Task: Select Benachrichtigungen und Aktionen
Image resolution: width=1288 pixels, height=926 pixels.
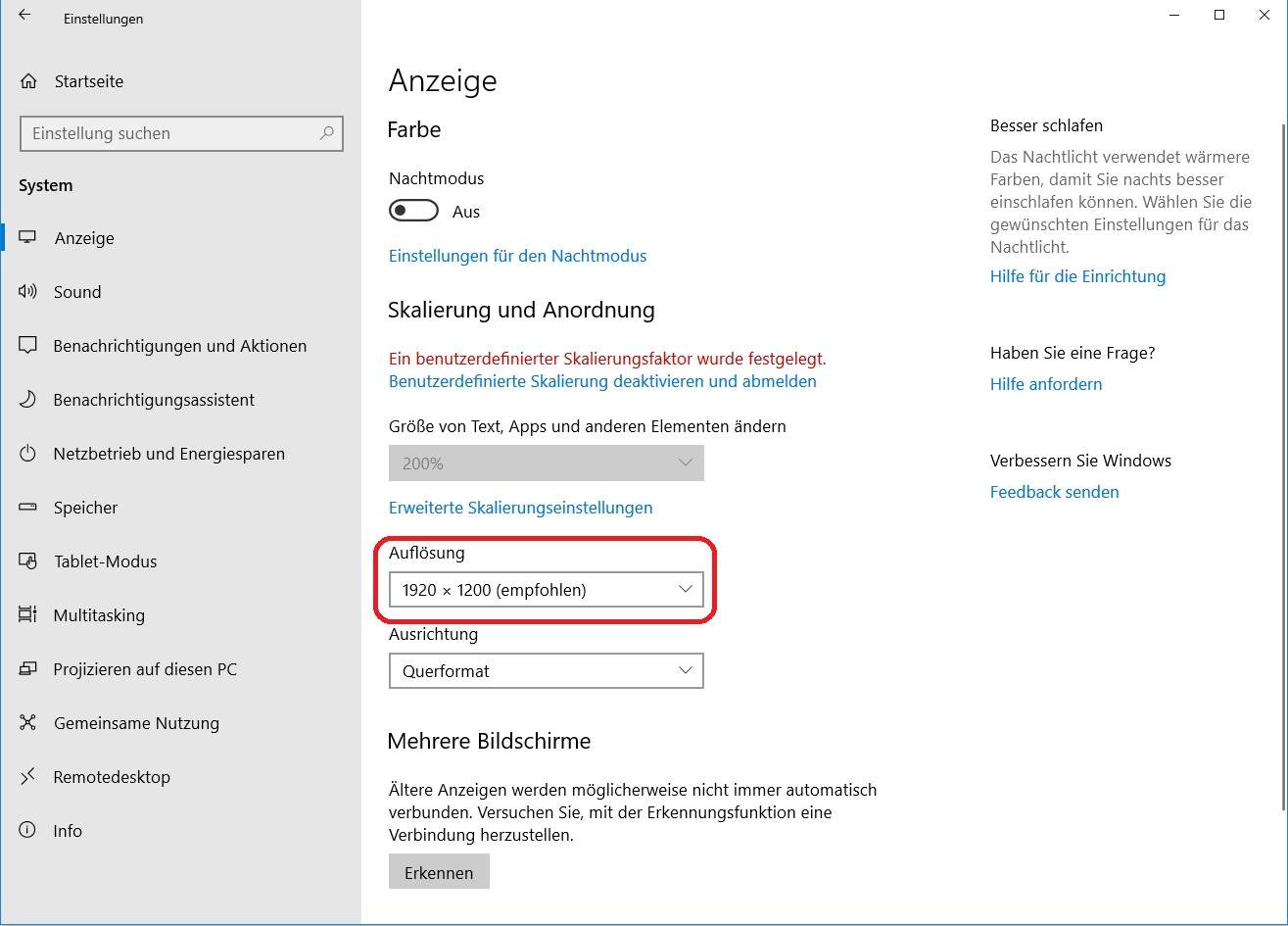Action: (180, 345)
